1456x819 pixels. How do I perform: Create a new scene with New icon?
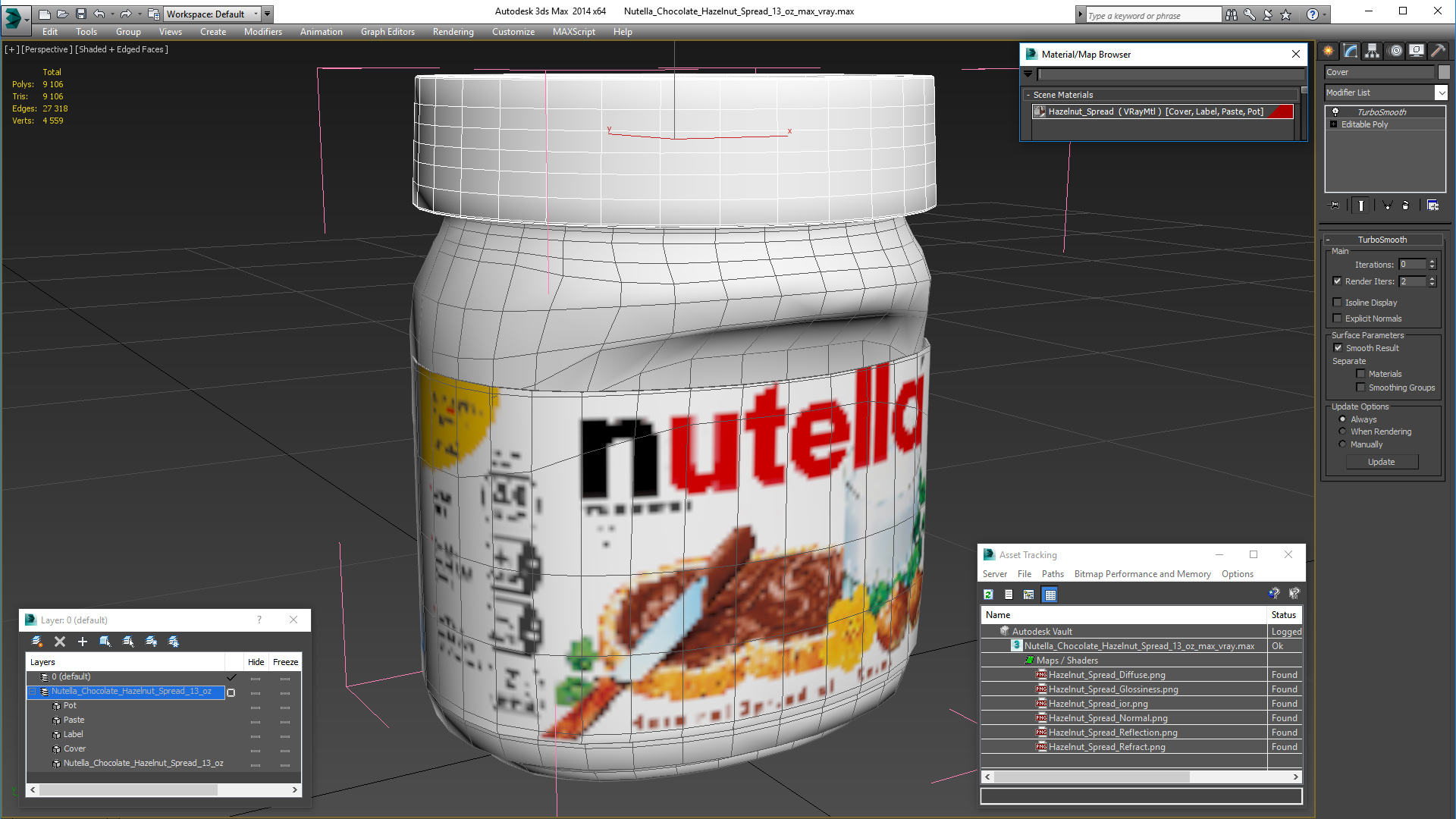pyautogui.click(x=45, y=14)
